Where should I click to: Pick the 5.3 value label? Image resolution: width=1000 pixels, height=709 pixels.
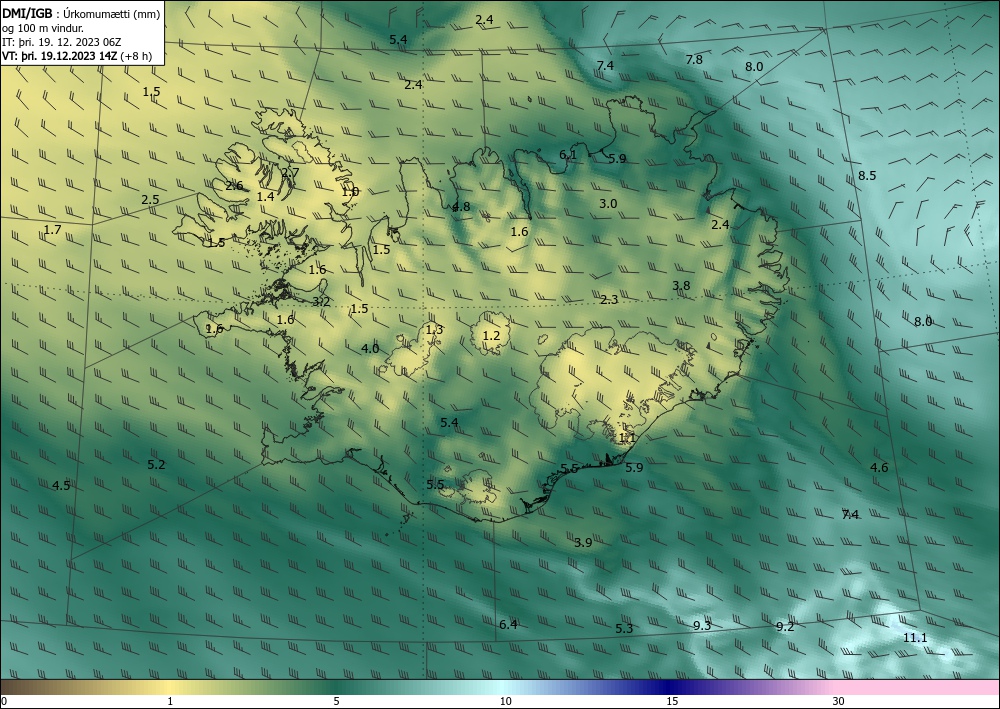(624, 628)
